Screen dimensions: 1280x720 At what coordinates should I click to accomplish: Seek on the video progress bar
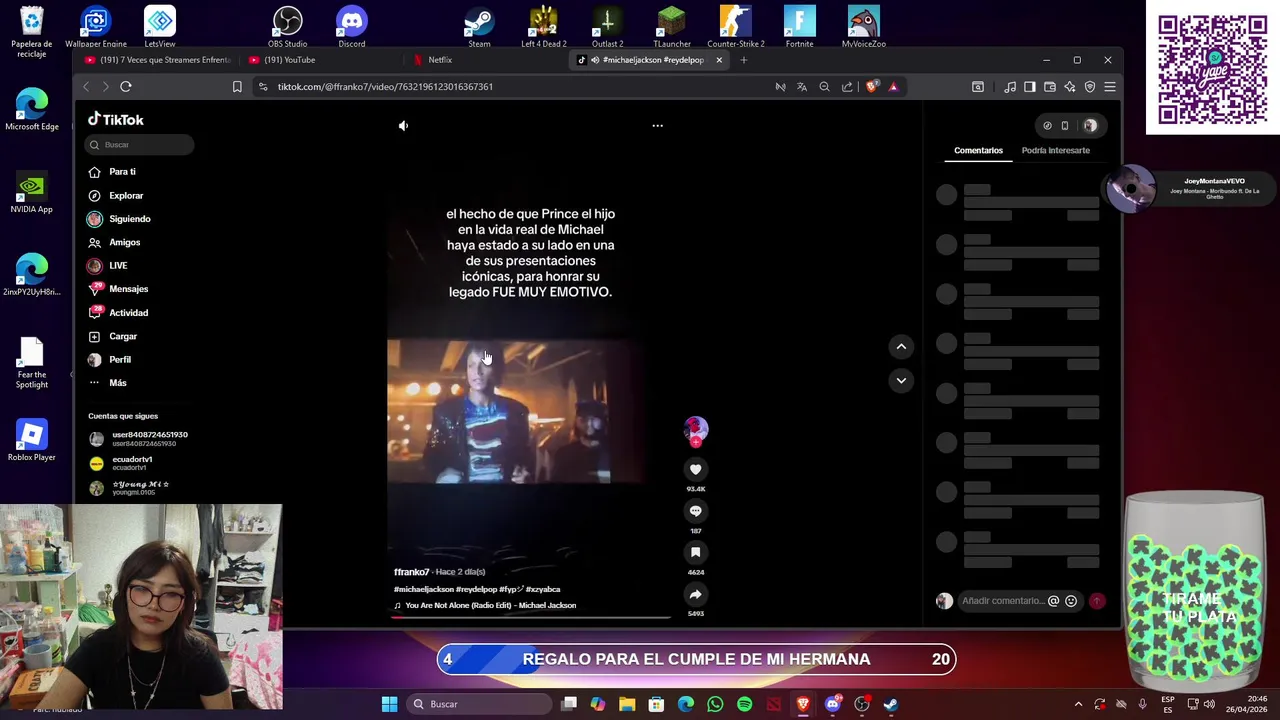coord(530,617)
